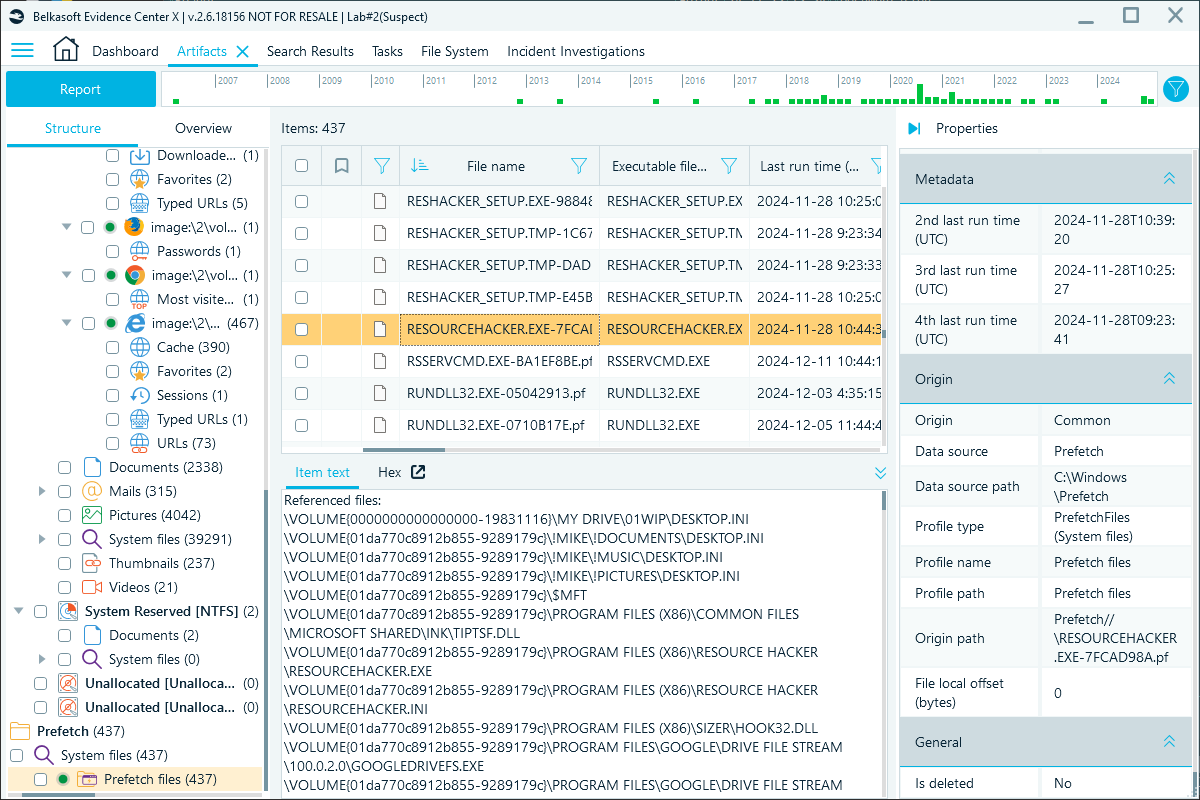The height and width of the screenshot is (800, 1200).
Task: Click the Item text vertical scrollbar
Action: (x=883, y=500)
